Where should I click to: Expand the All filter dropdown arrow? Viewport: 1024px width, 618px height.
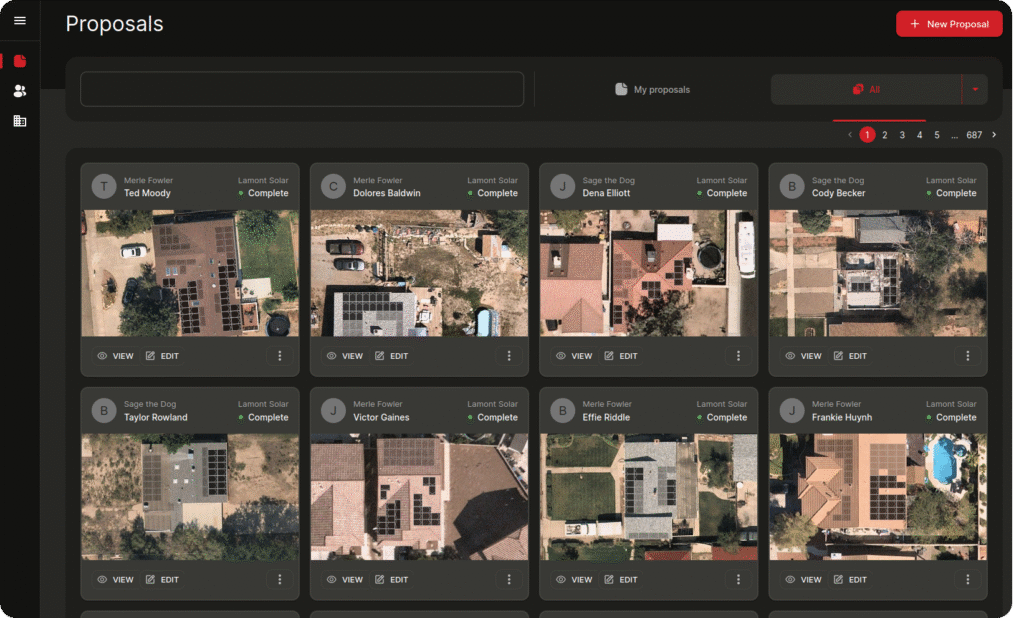pos(975,89)
